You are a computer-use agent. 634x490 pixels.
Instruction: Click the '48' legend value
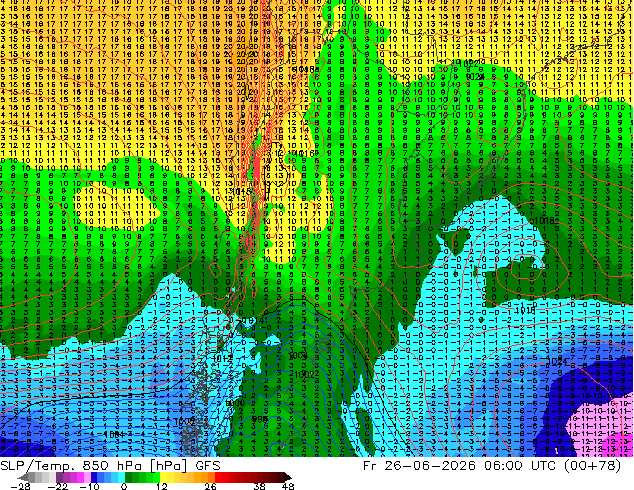point(287,486)
